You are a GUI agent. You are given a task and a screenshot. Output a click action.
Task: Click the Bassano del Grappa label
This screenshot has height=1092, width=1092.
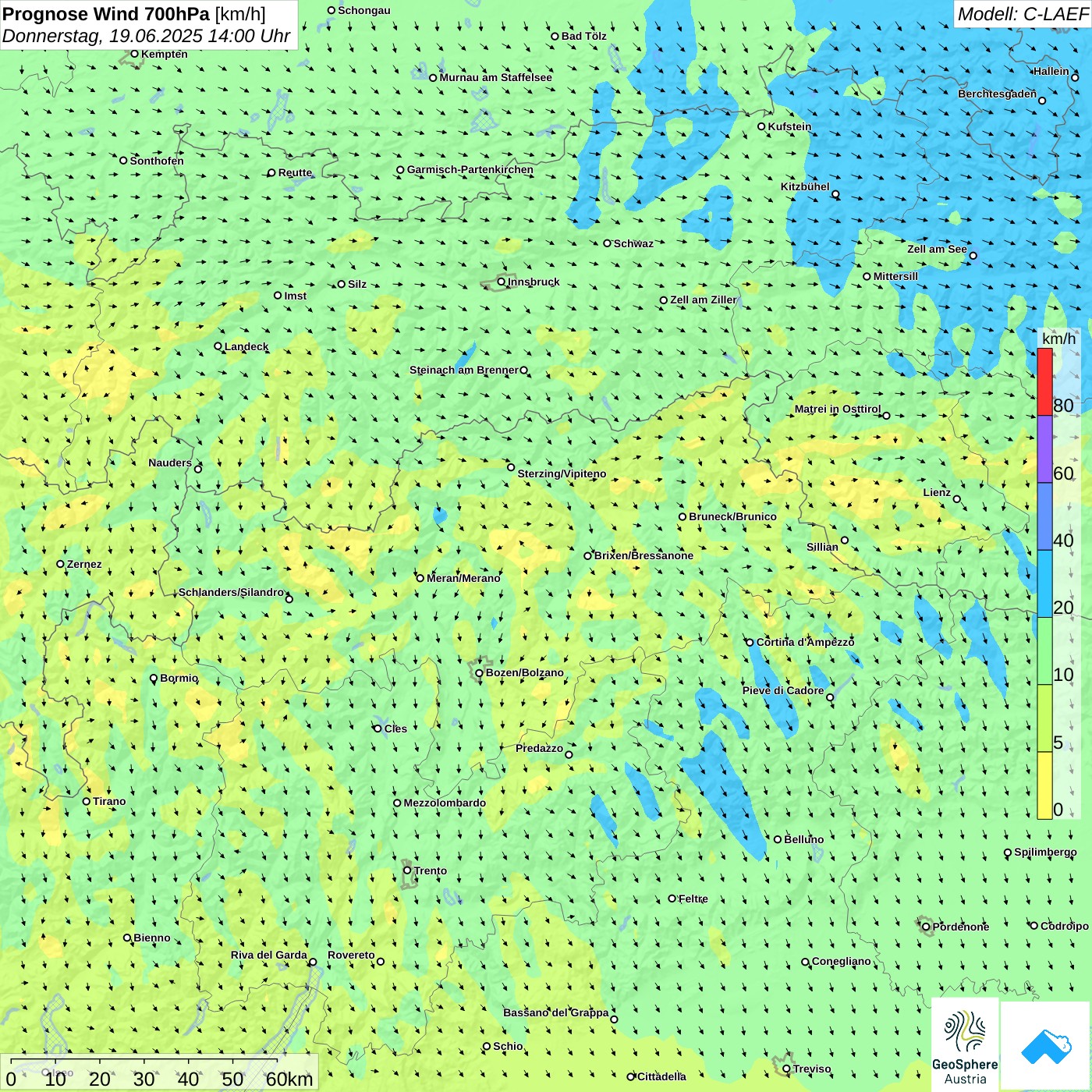tap(555, 1012)
